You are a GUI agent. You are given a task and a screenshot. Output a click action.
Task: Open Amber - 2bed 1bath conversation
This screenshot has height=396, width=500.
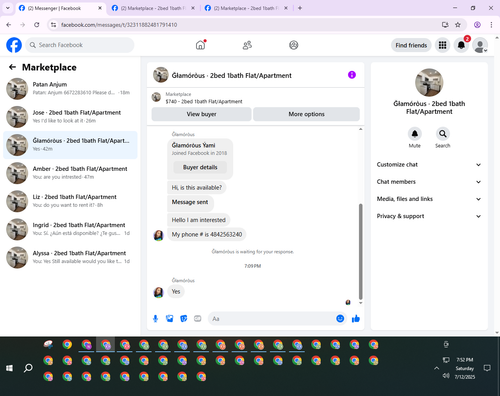click(70, 173)
